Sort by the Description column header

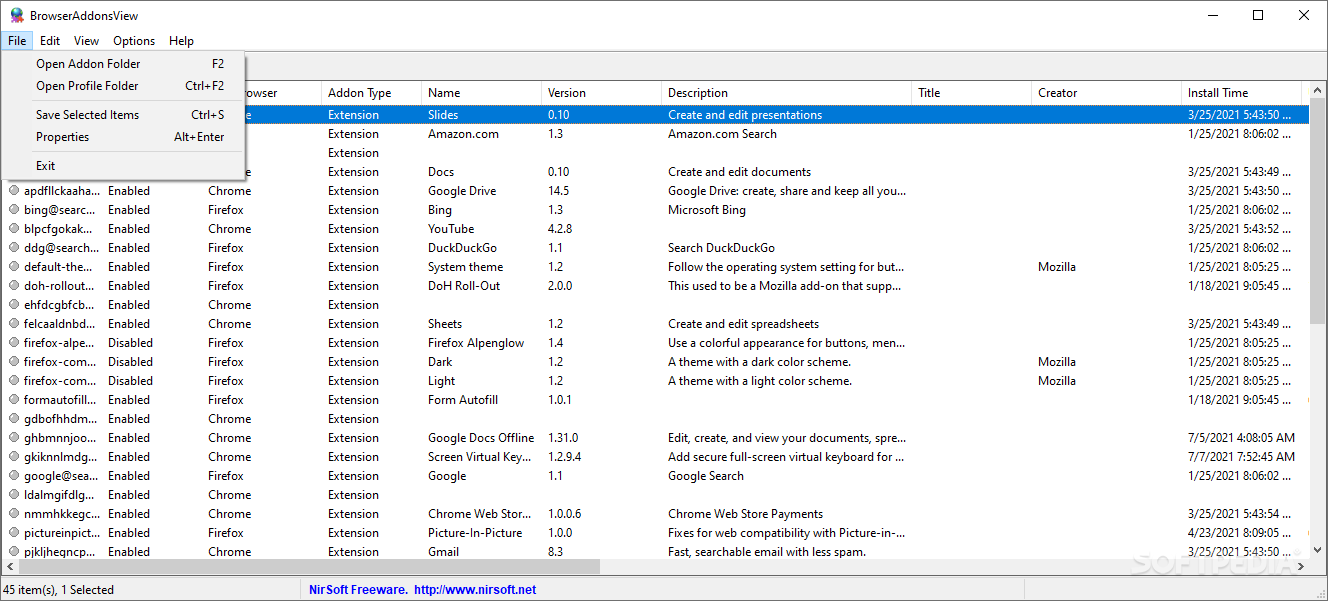(786, 93)
